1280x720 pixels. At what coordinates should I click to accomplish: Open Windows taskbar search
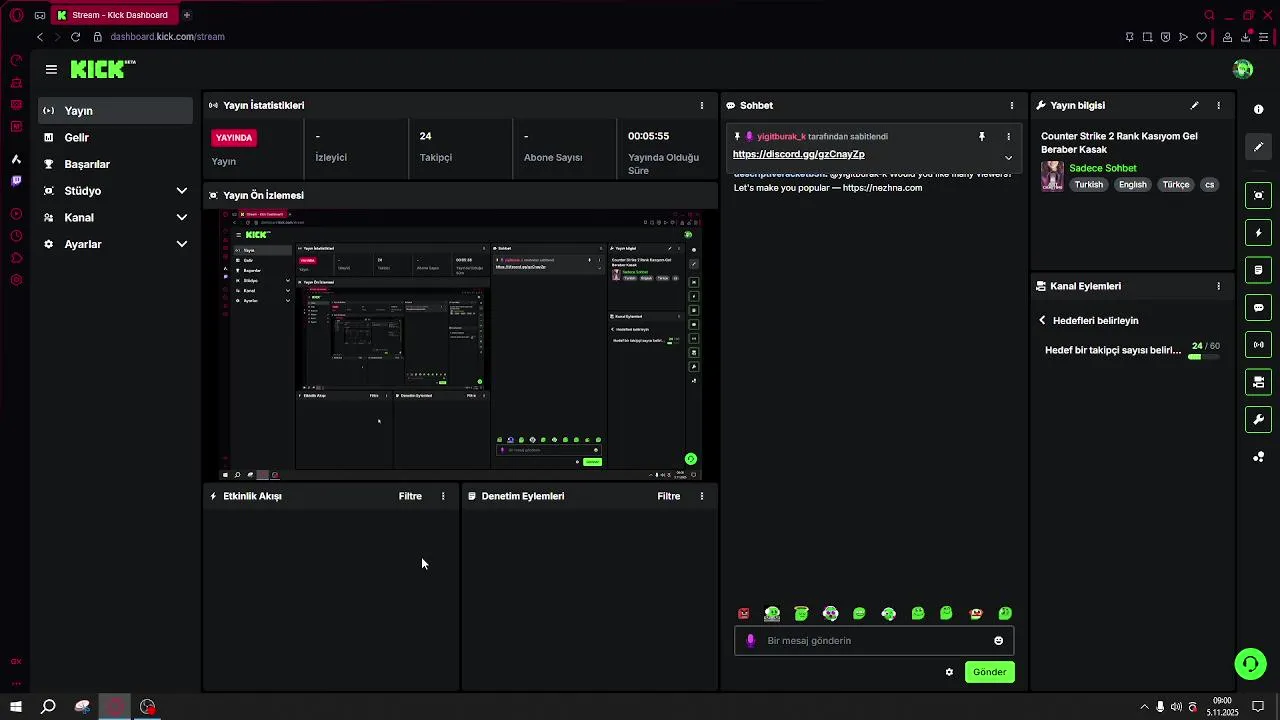pyautogui.click(x=48, y=707)
